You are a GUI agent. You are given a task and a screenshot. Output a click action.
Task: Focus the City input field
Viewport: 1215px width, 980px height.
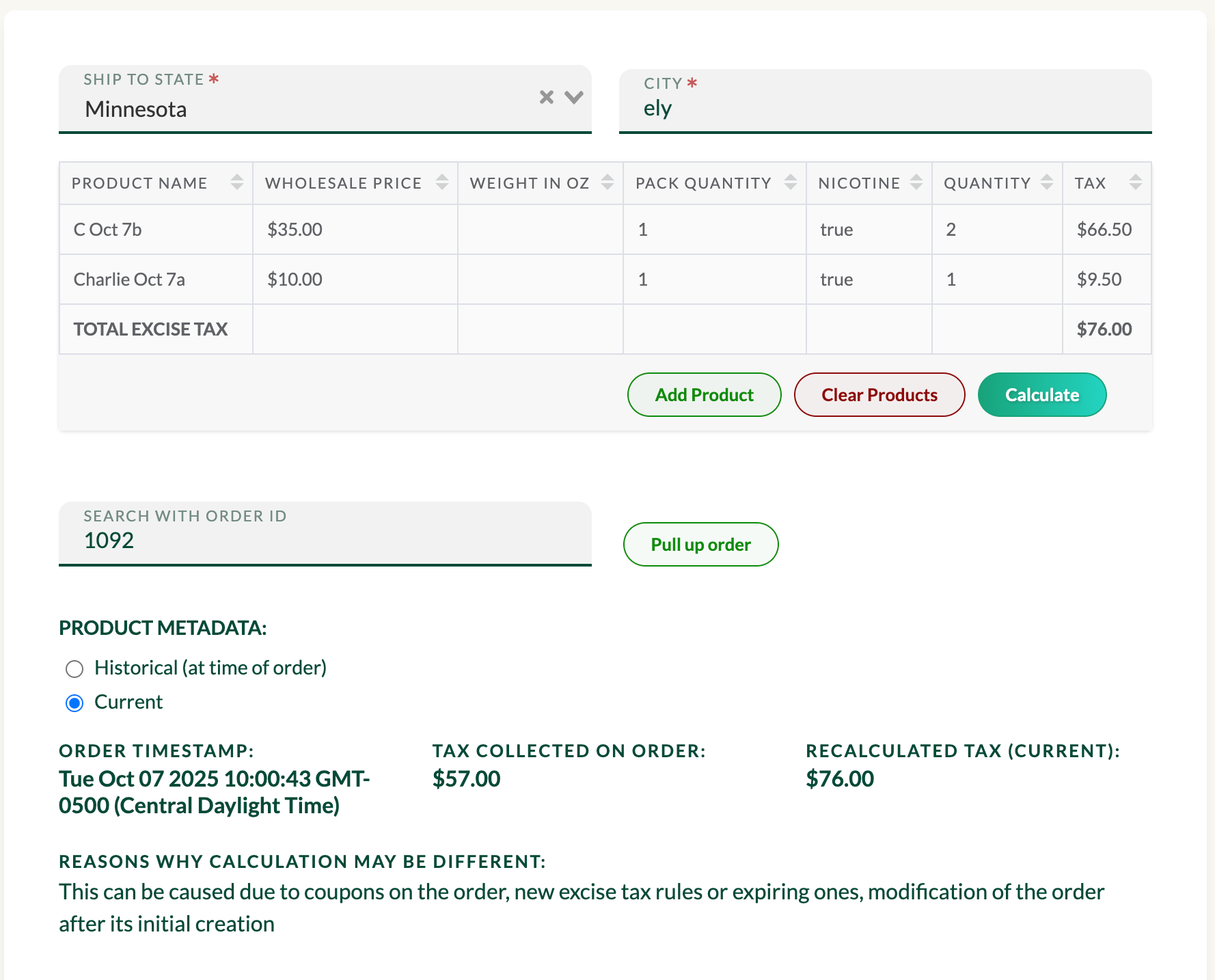884,108
